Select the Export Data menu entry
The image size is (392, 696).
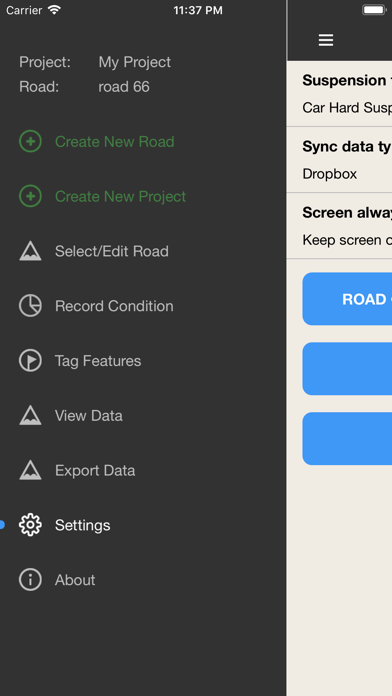click(x=95, y=470)
